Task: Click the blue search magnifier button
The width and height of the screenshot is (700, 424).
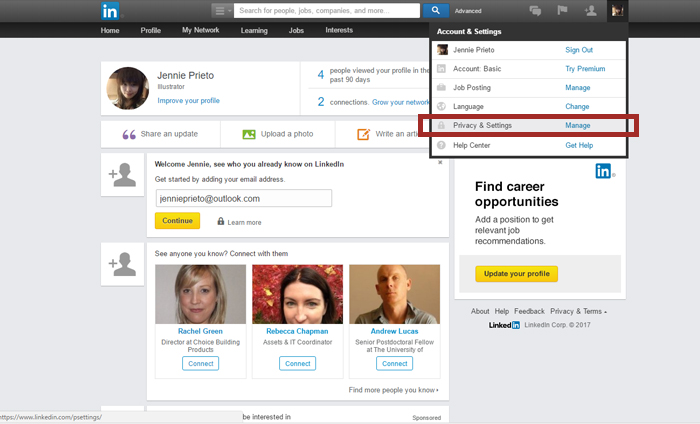Action: tap(434, 11)
